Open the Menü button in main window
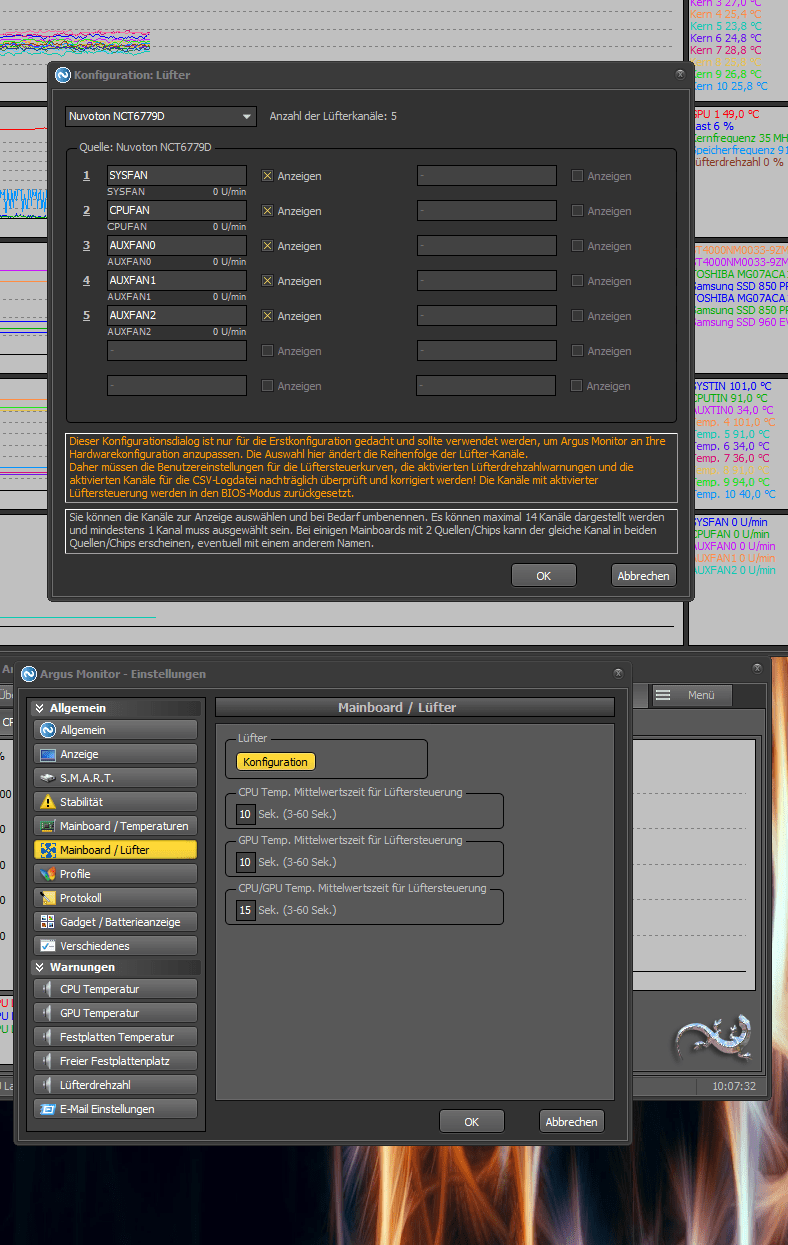788x1245 pixels. [x=691, y=695]
